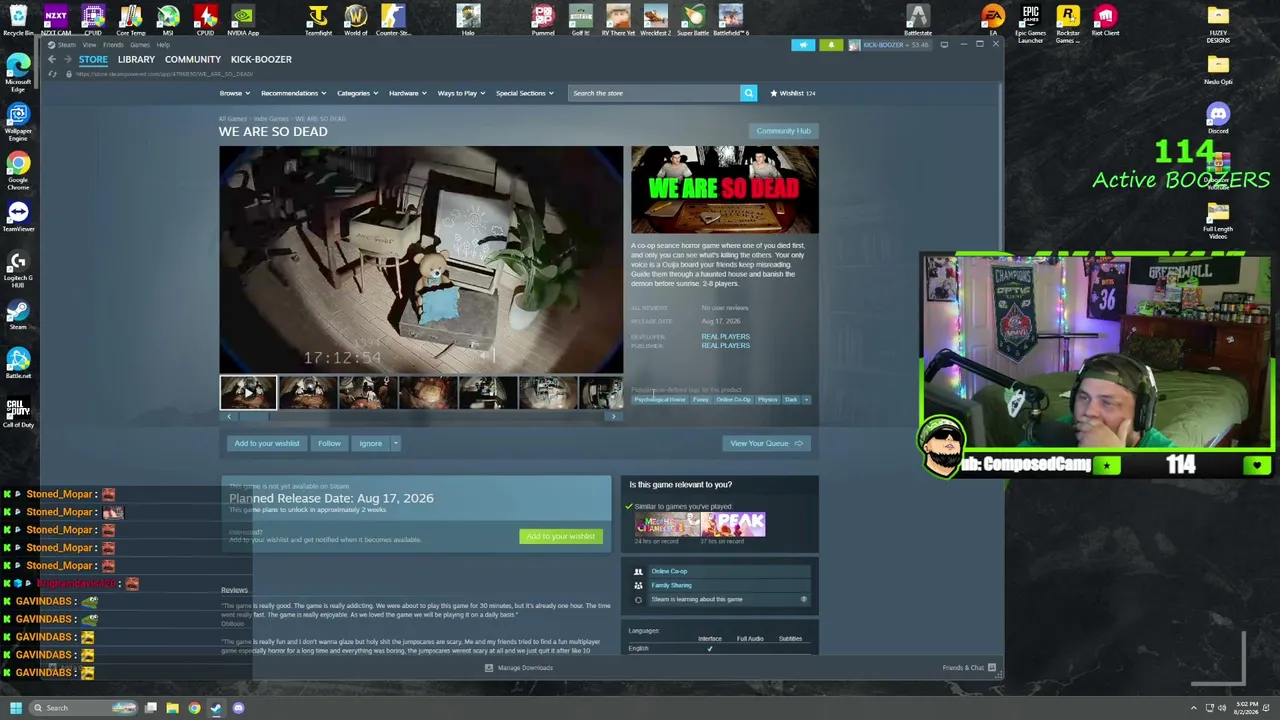Launch Rockstar Games desktop shortcut
The image size is (1280, 720).
coord(1068,24)
